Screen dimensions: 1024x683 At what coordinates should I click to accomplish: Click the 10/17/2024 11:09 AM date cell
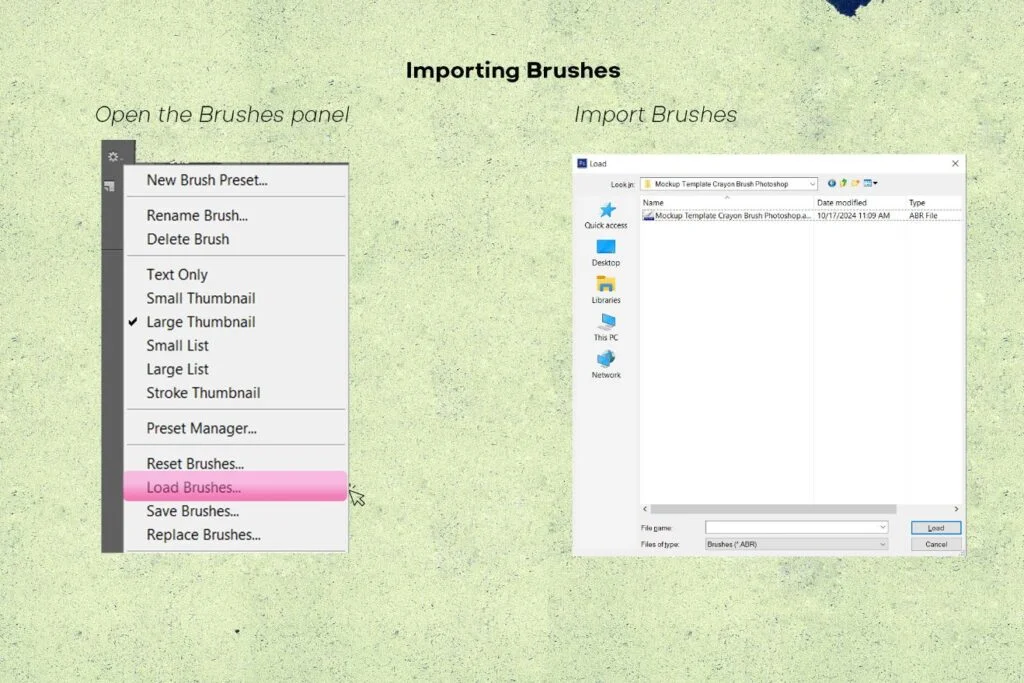(854, 215)
